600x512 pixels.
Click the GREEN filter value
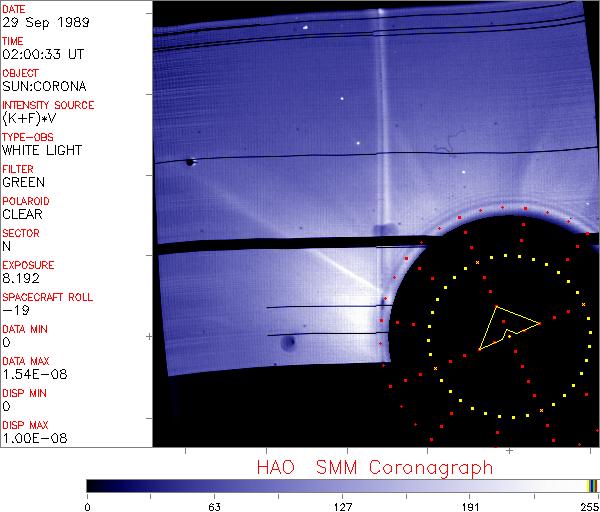[x=23, y=182]
